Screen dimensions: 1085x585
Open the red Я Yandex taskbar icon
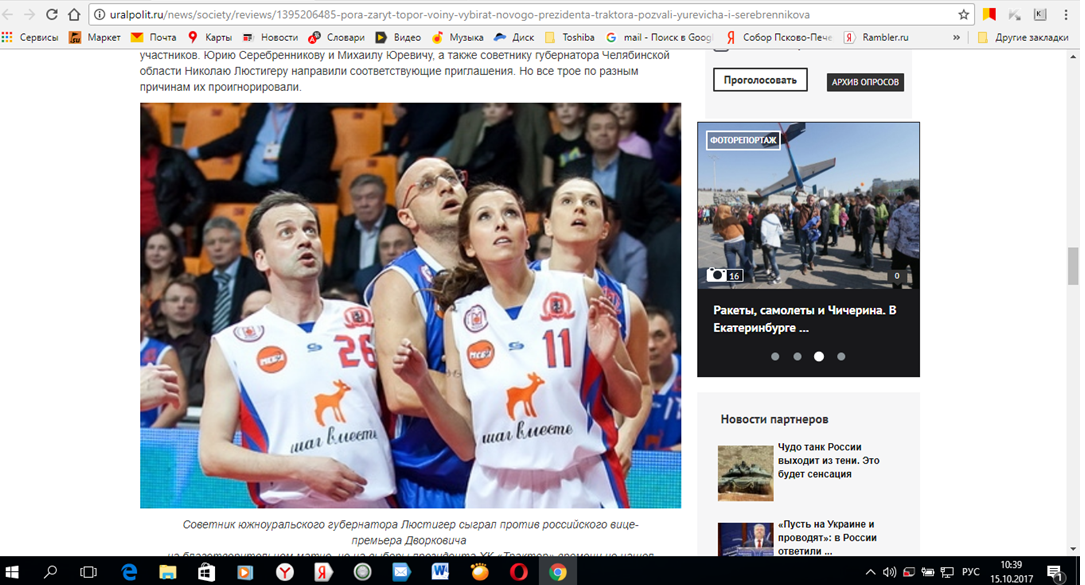pyautogui.click(x=323, y=572)
